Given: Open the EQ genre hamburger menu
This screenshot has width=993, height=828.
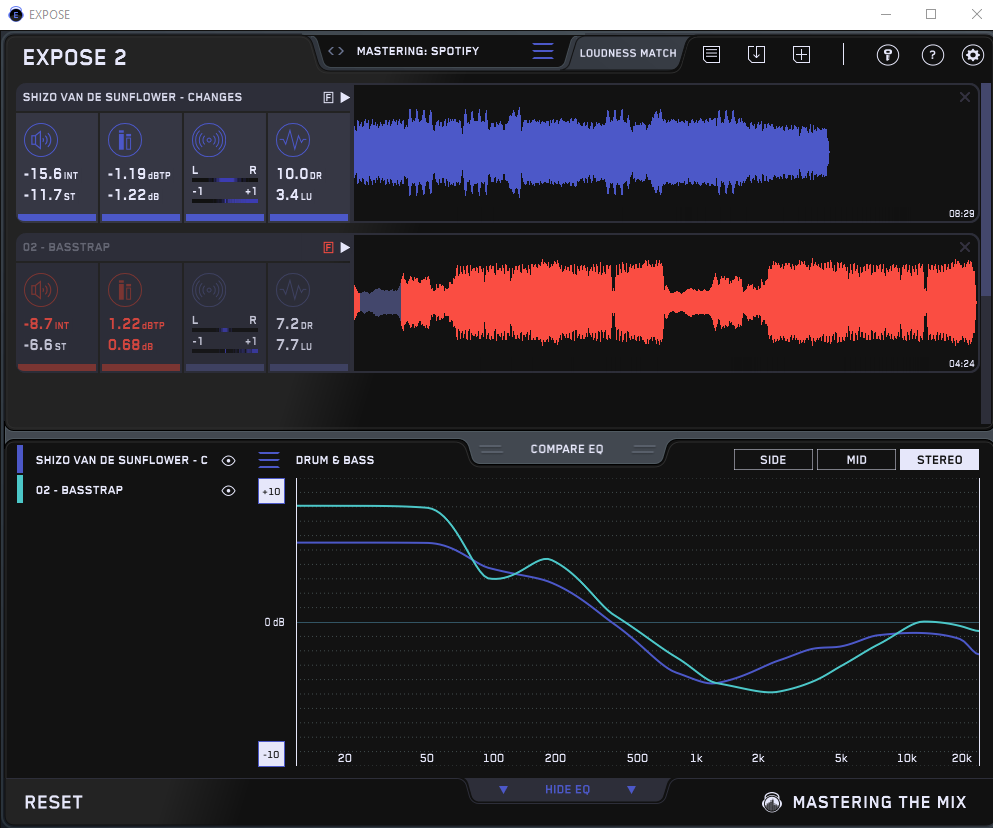Looking at the screenshot, I should point(269,460).
